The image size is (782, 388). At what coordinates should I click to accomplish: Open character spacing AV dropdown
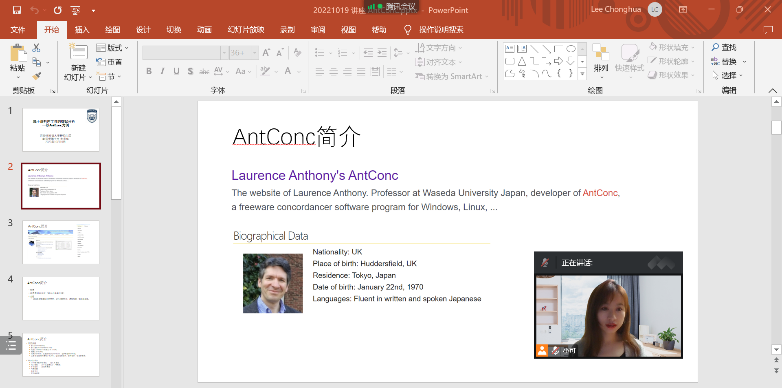(221, 71)
